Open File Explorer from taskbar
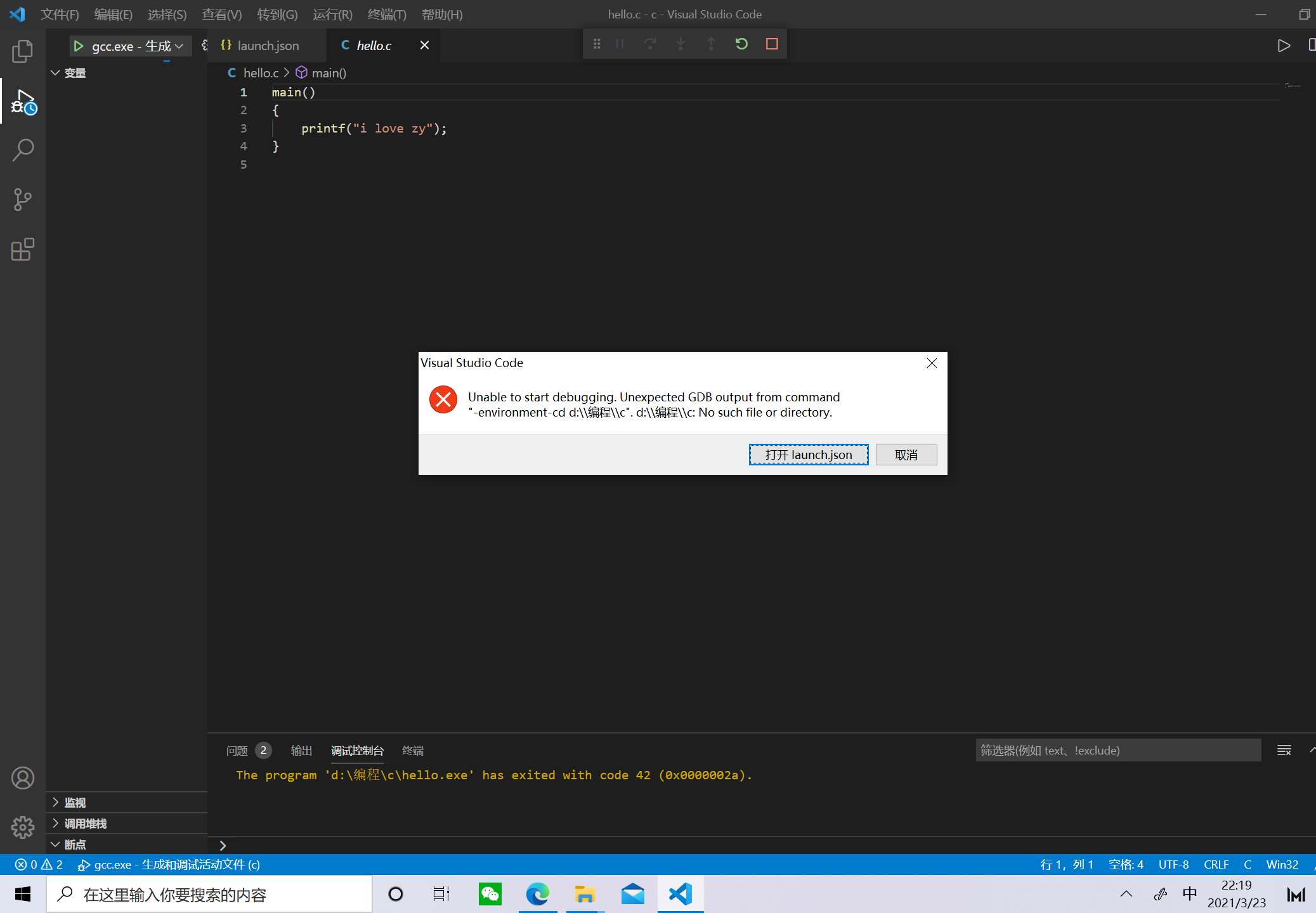Screen dimensions: 1316x913 click(585, 895)
